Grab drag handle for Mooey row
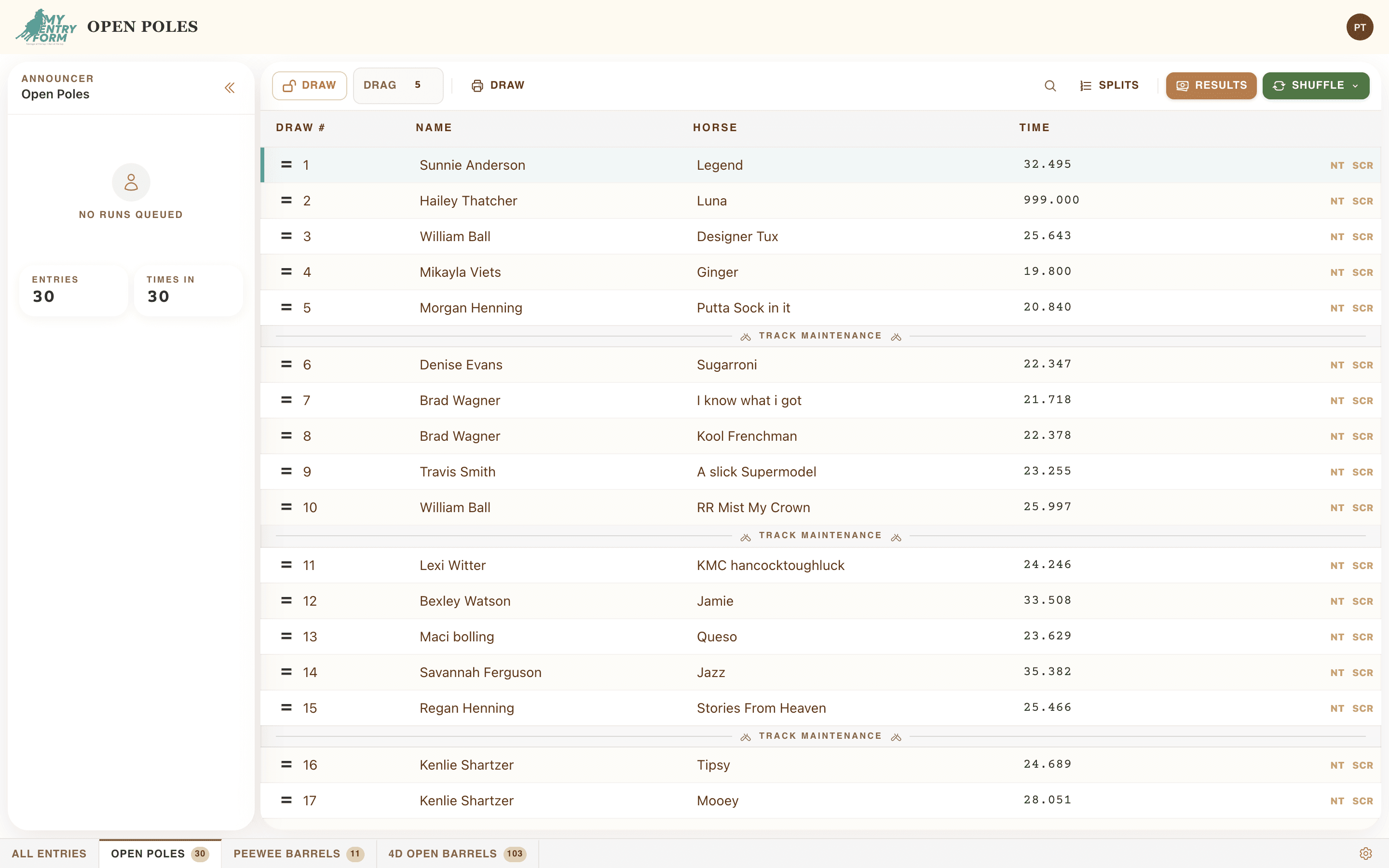The width and height of the screenshot is (1389, 868). (286, 800)
